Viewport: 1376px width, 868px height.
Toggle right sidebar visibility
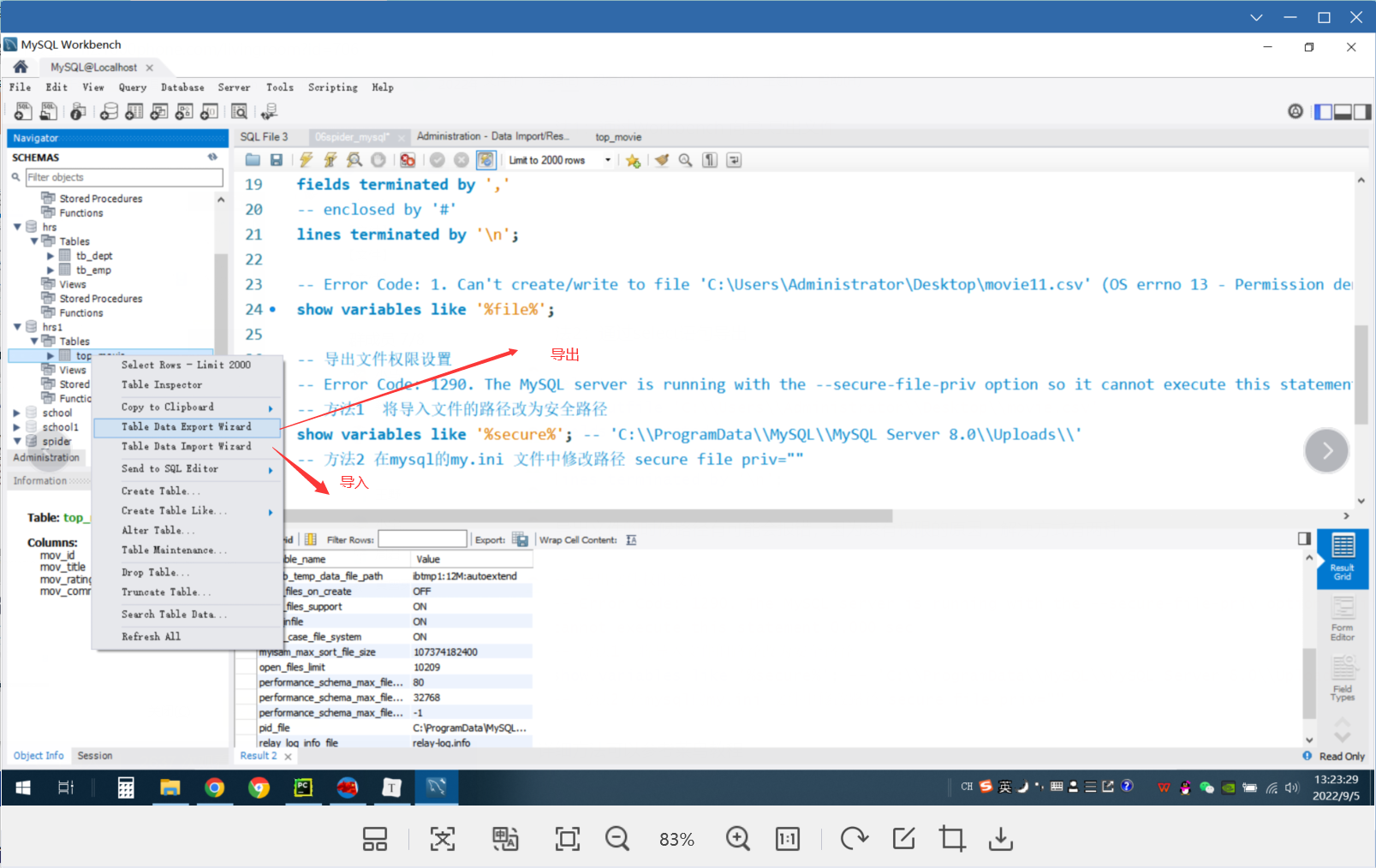[1362, 111]
